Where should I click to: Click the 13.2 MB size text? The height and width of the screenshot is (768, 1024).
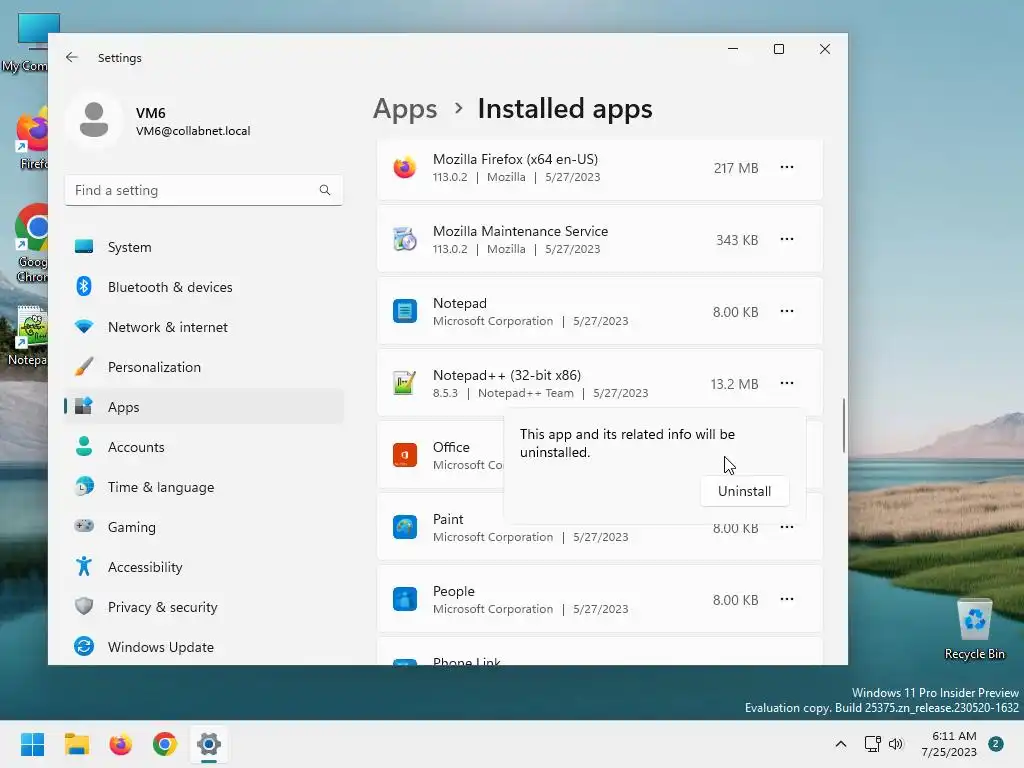735,384
